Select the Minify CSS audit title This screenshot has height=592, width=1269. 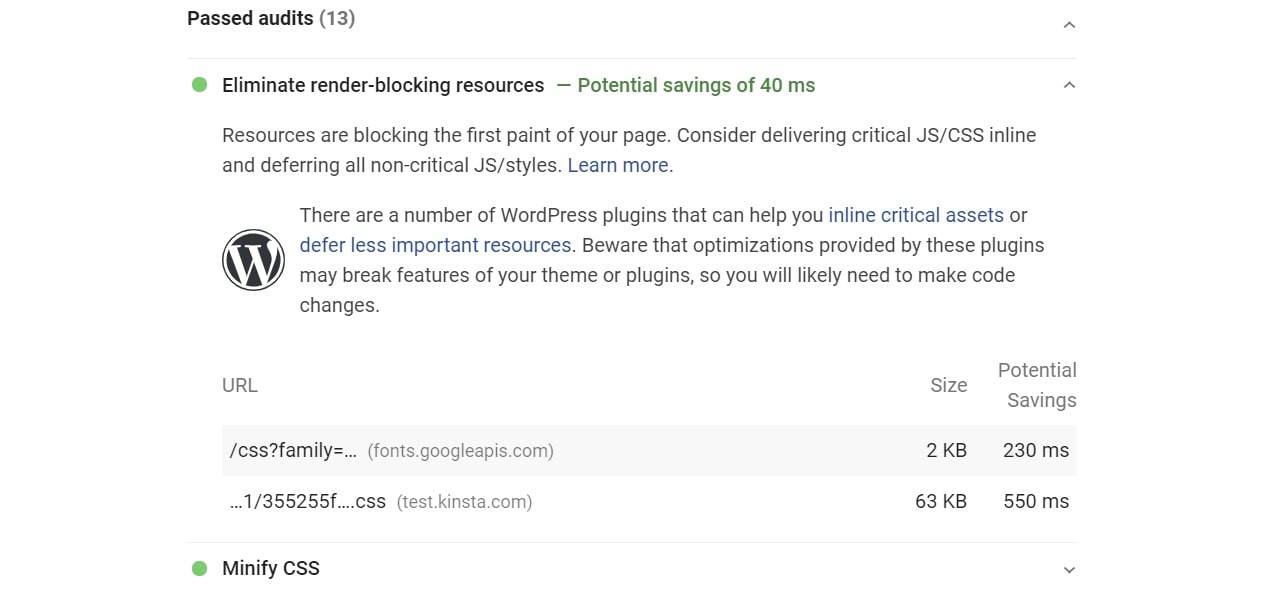pos(270,568)
